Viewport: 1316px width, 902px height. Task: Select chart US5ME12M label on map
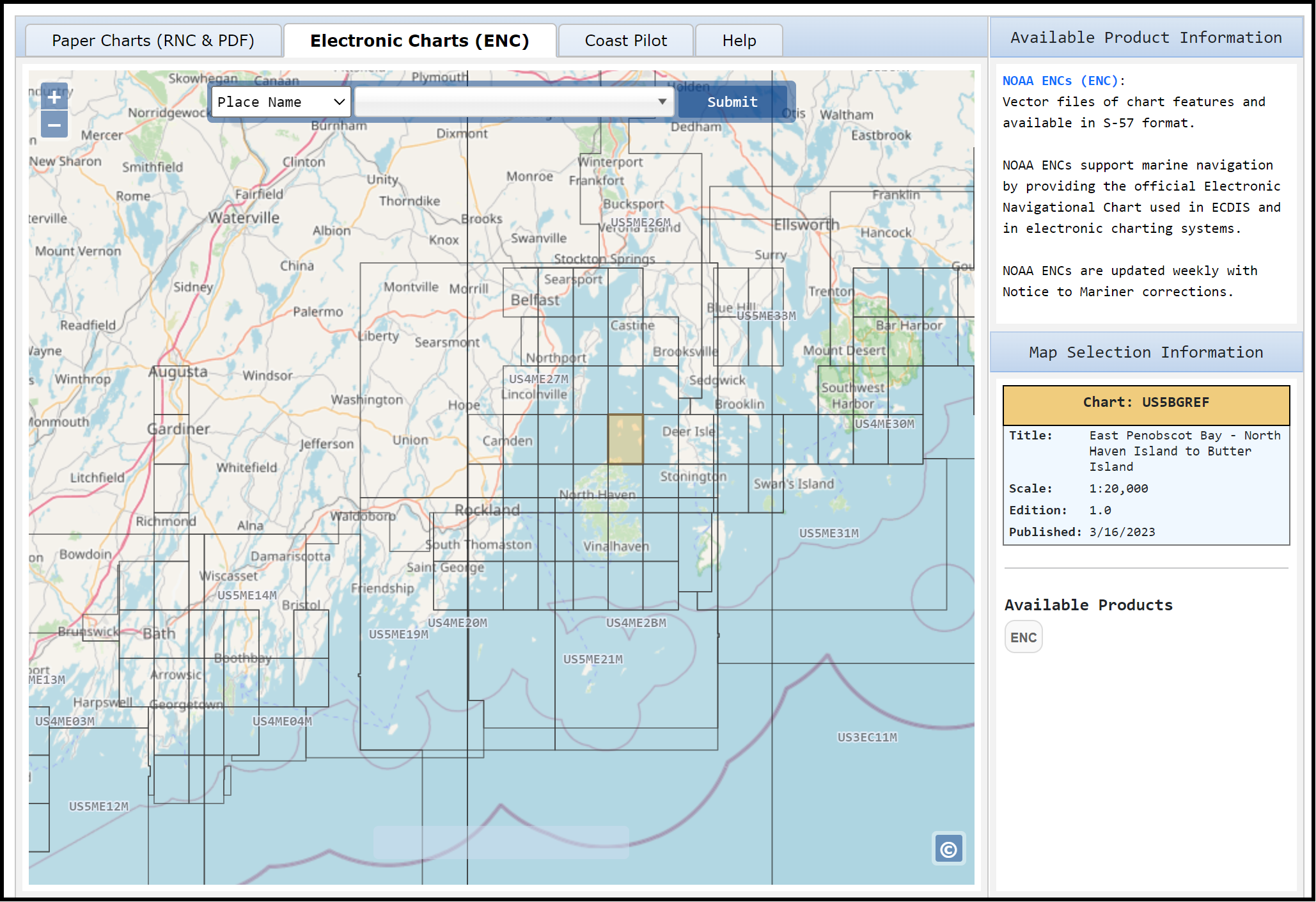point(98,806)
